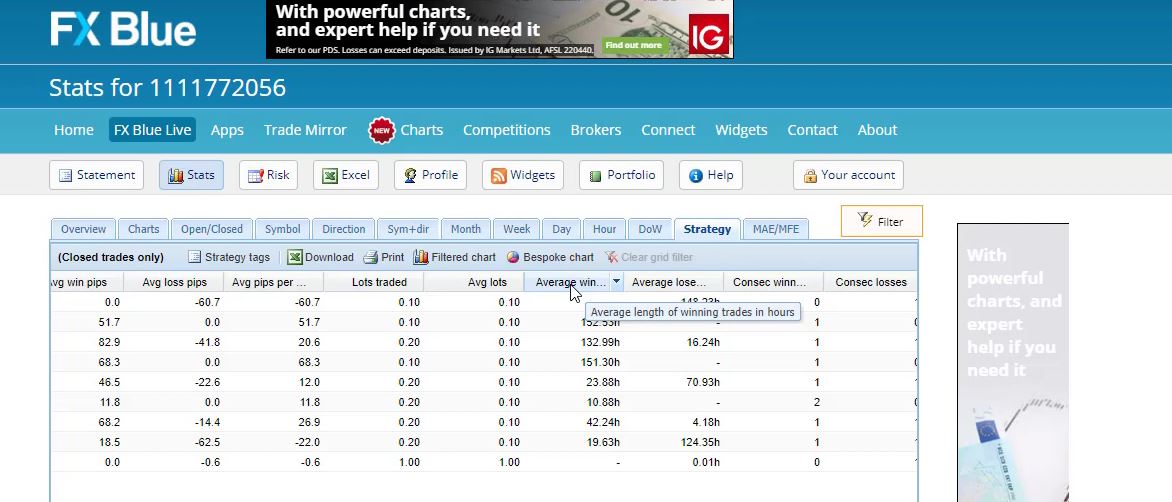
Task: Expand the Average win column dropdown arrow
Action: point(616,282)
